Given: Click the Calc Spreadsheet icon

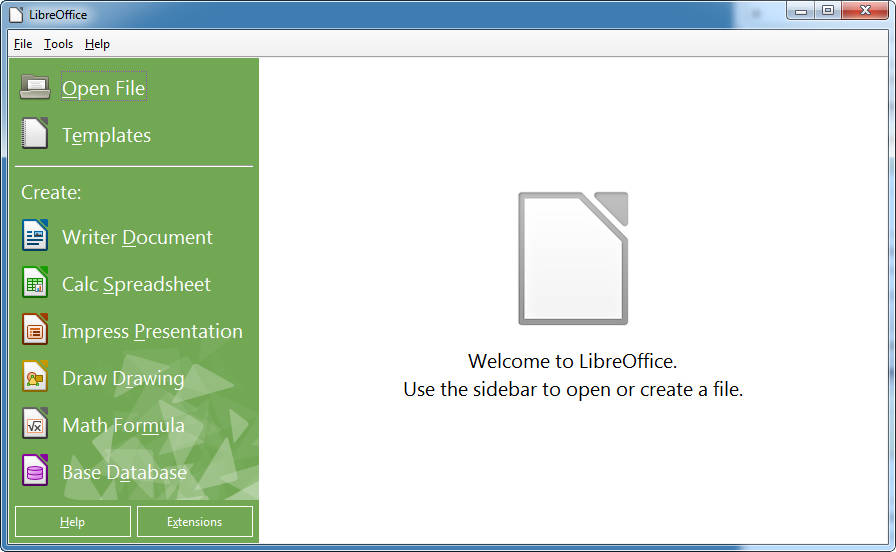Looking at the screenshot, I should click(35, 282).
